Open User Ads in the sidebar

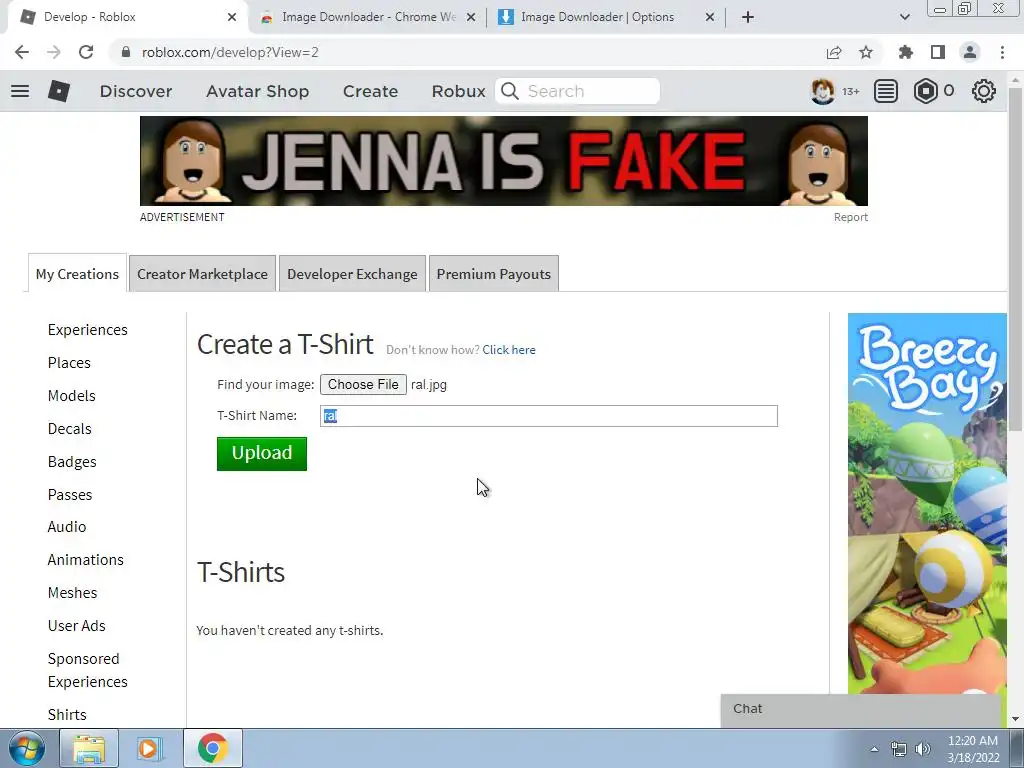[76, 626]
